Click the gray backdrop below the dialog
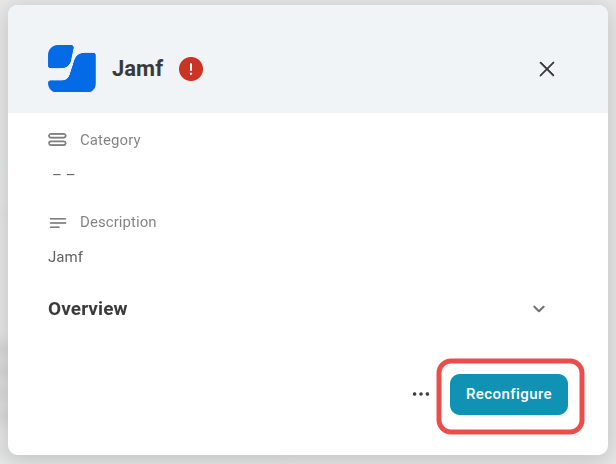 300,459
